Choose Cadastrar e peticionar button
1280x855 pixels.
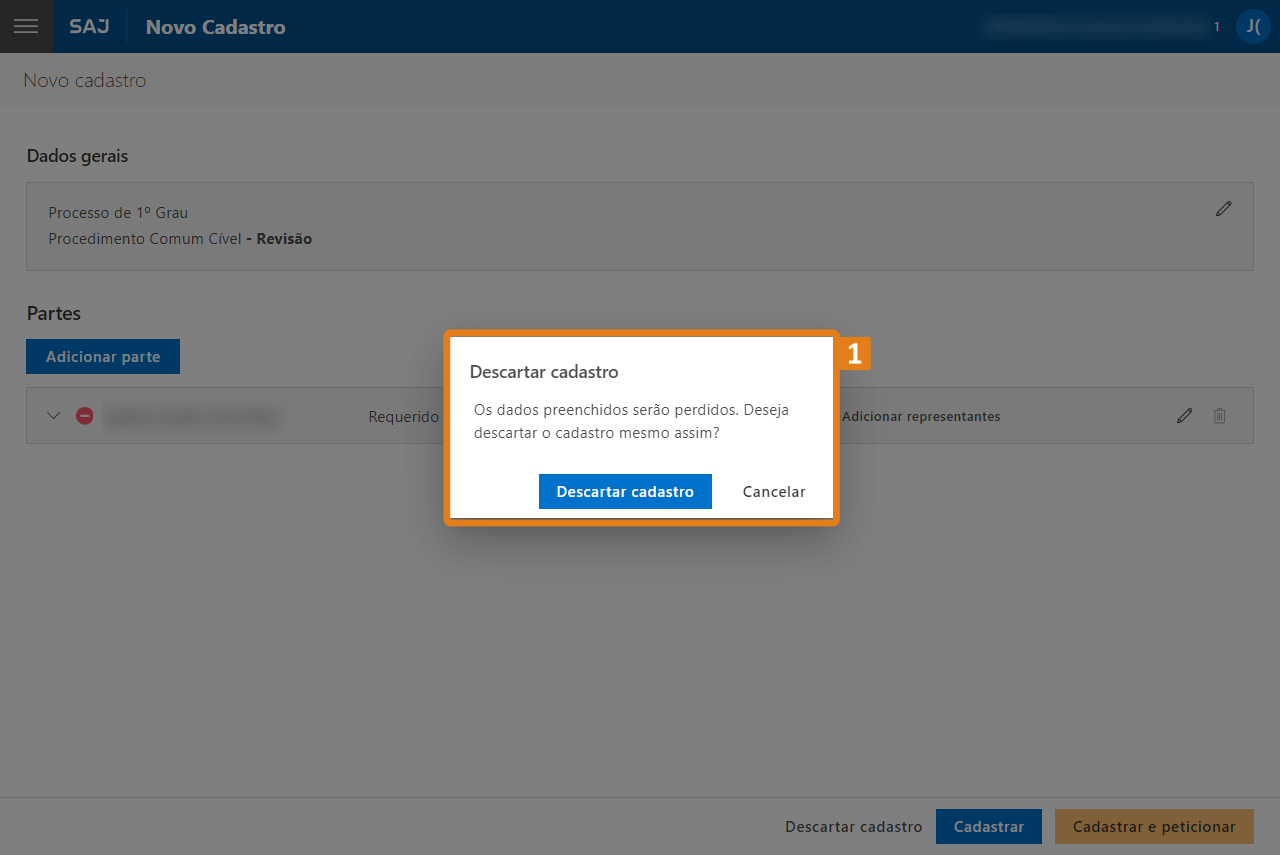click(x=1153, y=827)
